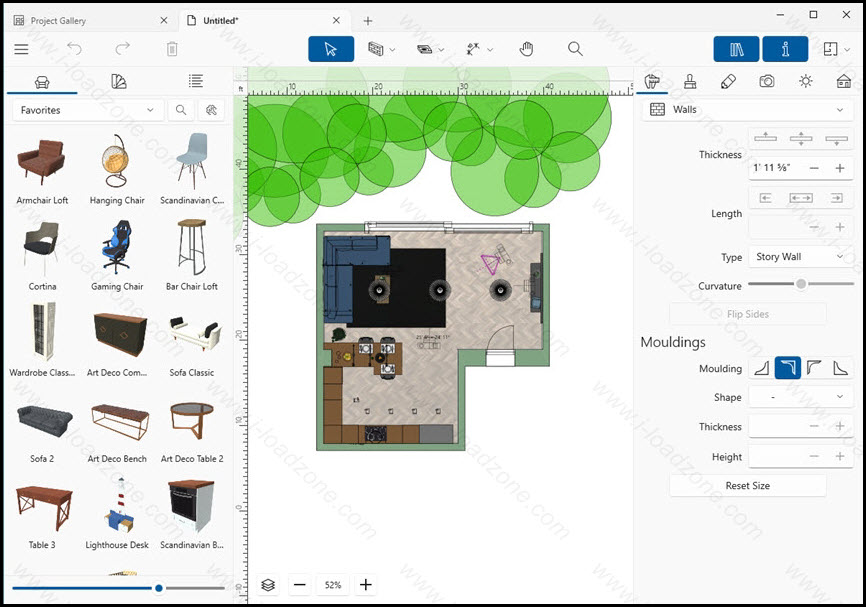Click the zoom magnifier tool

(x=575, y=49)
